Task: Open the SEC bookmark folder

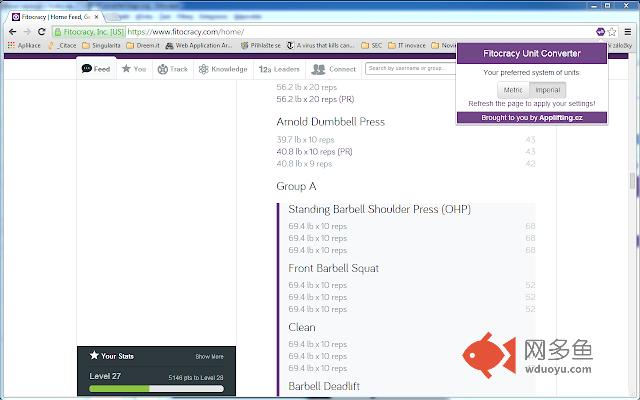Action: click(372, 45)
